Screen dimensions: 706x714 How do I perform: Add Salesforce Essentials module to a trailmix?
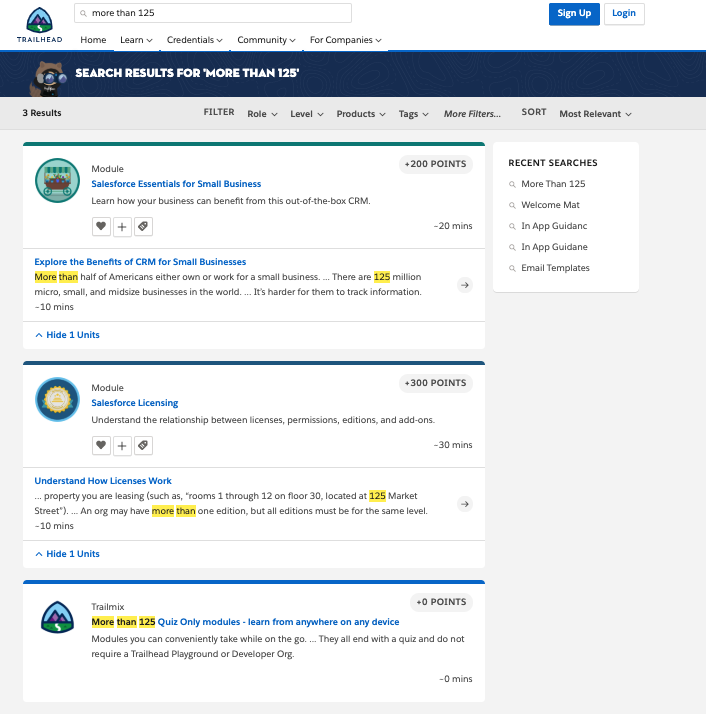122,226
